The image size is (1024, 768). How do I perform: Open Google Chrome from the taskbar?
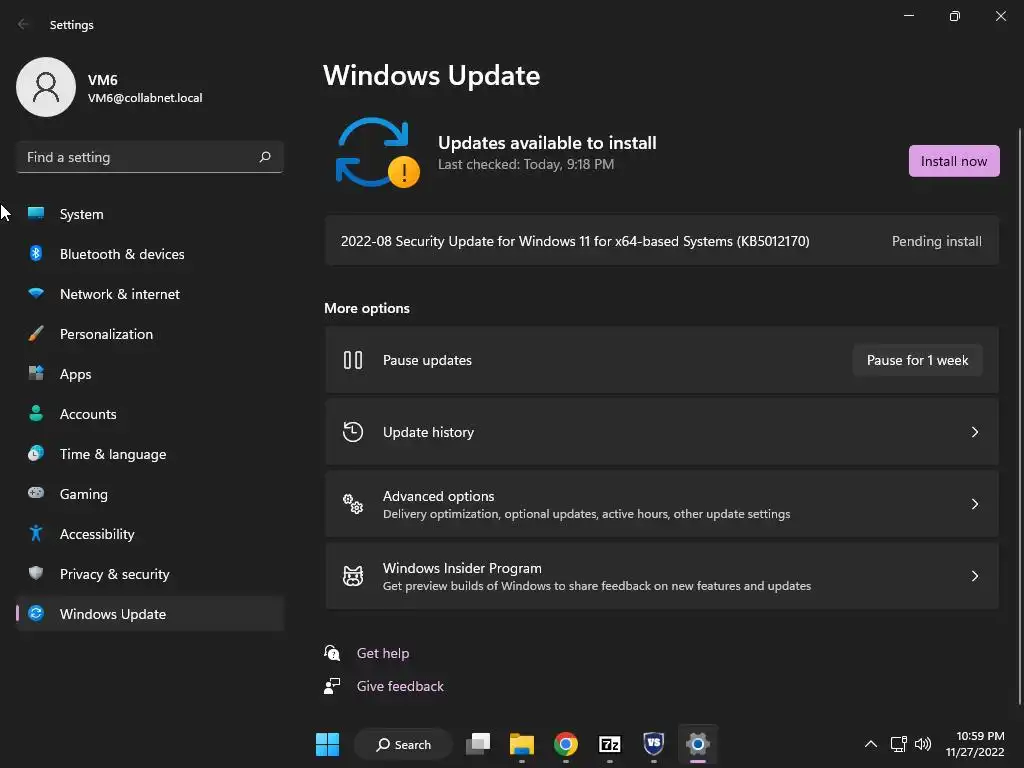click(x=566, y=744)
